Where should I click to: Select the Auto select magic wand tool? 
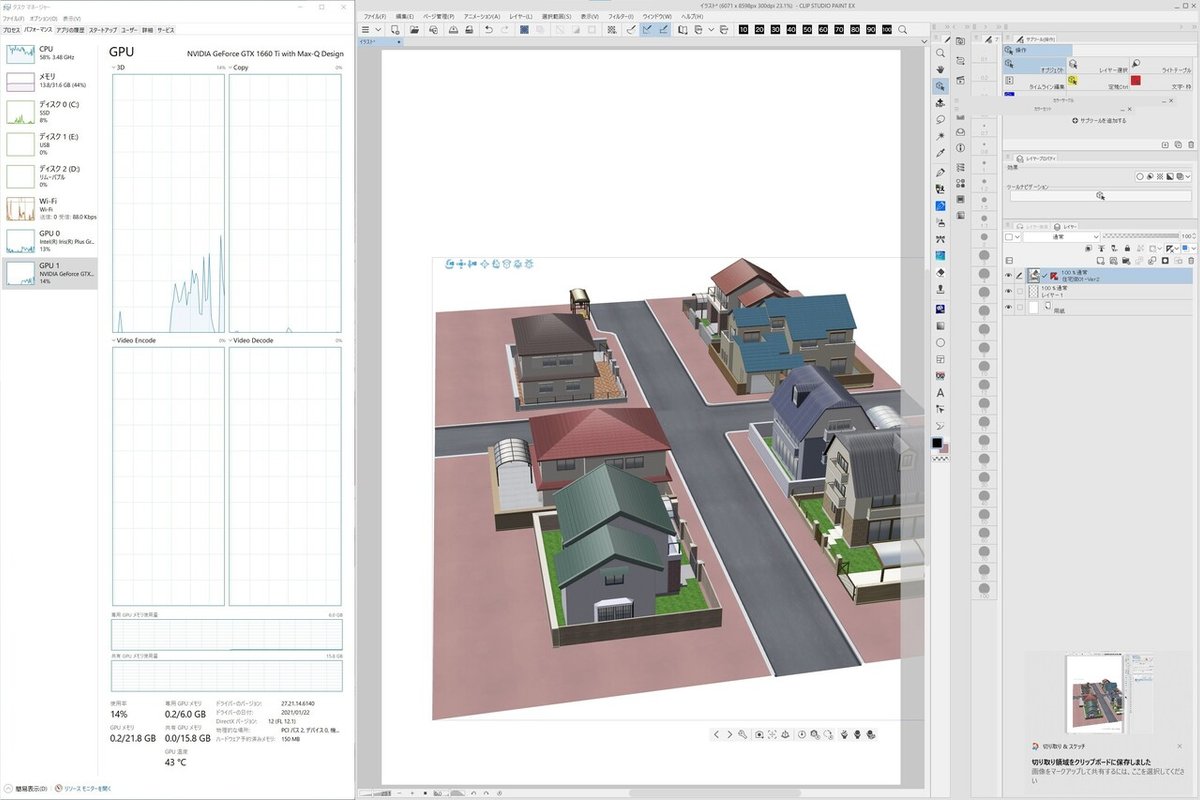coord(940,137)
